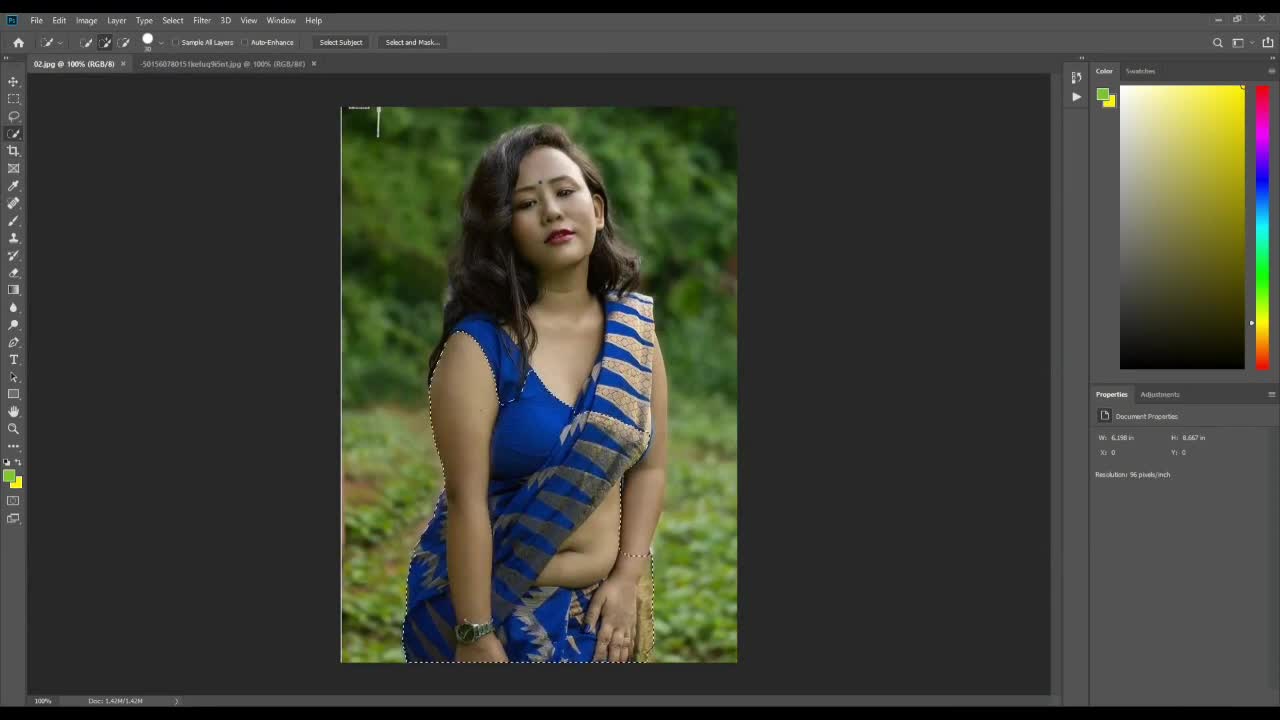
Task: Select the History Brush tool
Action: click(13, 255)
